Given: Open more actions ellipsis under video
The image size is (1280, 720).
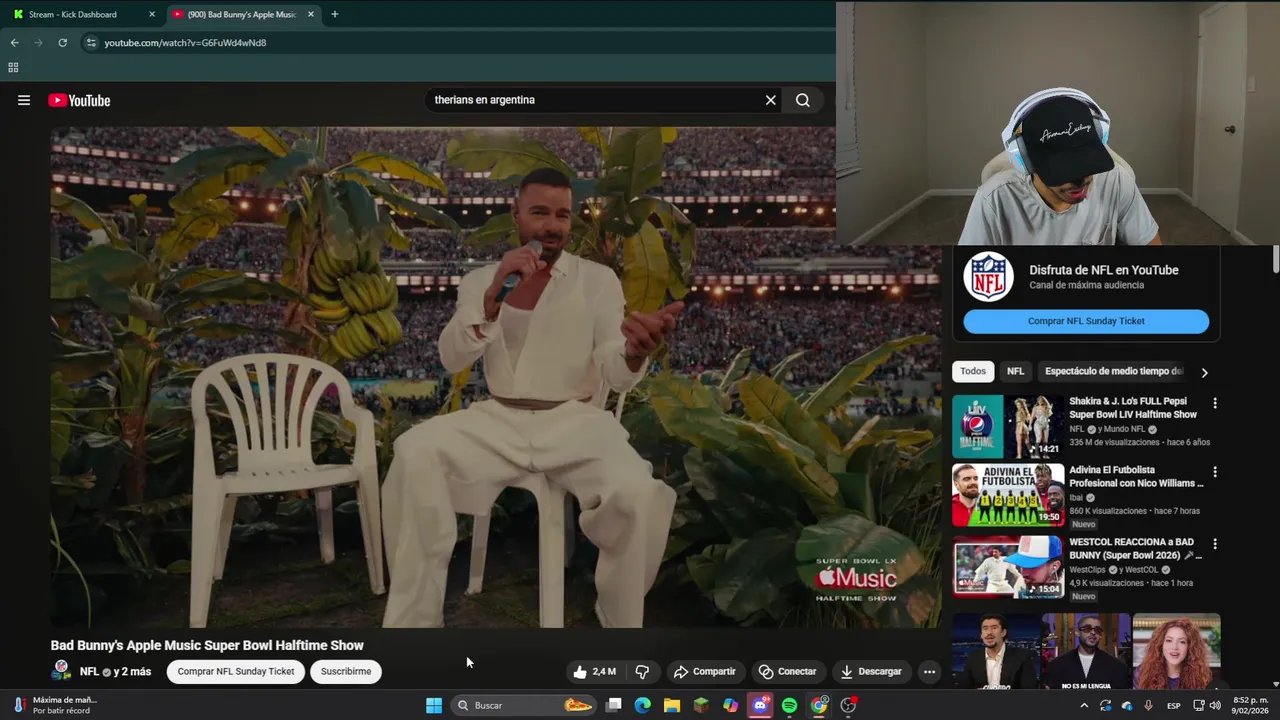Looking at the screenshot, I should coord(929,672).
